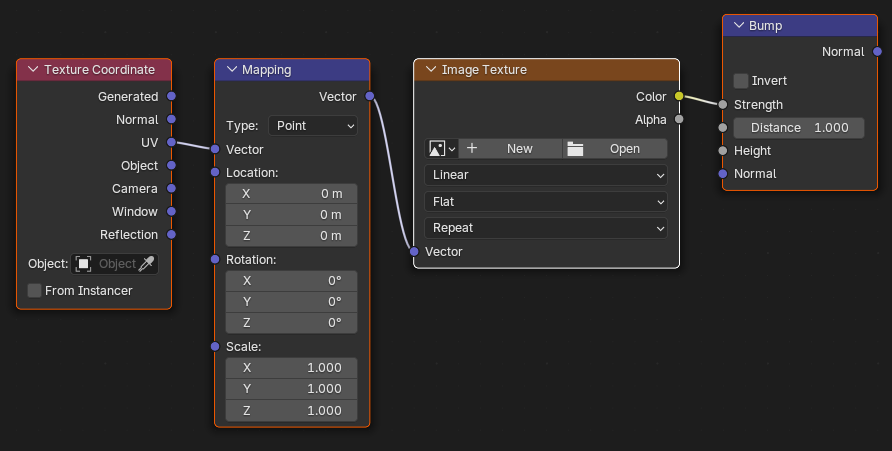Open the Mapping Type Point dropdown
The width and height of the screenshot is (892, 451).
(313, 126)
